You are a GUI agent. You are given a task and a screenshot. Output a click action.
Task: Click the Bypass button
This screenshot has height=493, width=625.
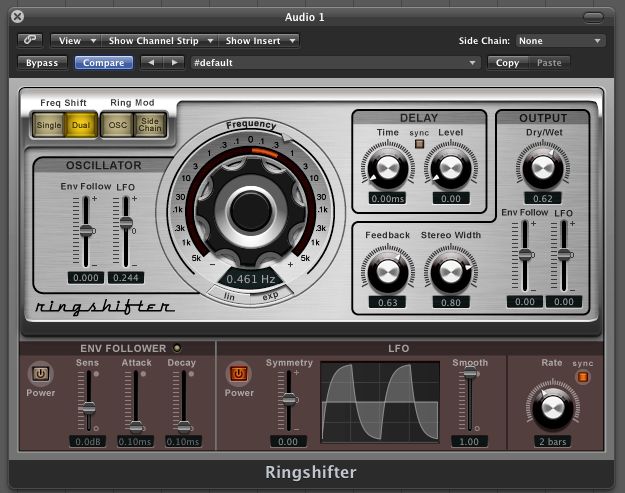click(x=42, y=63)
